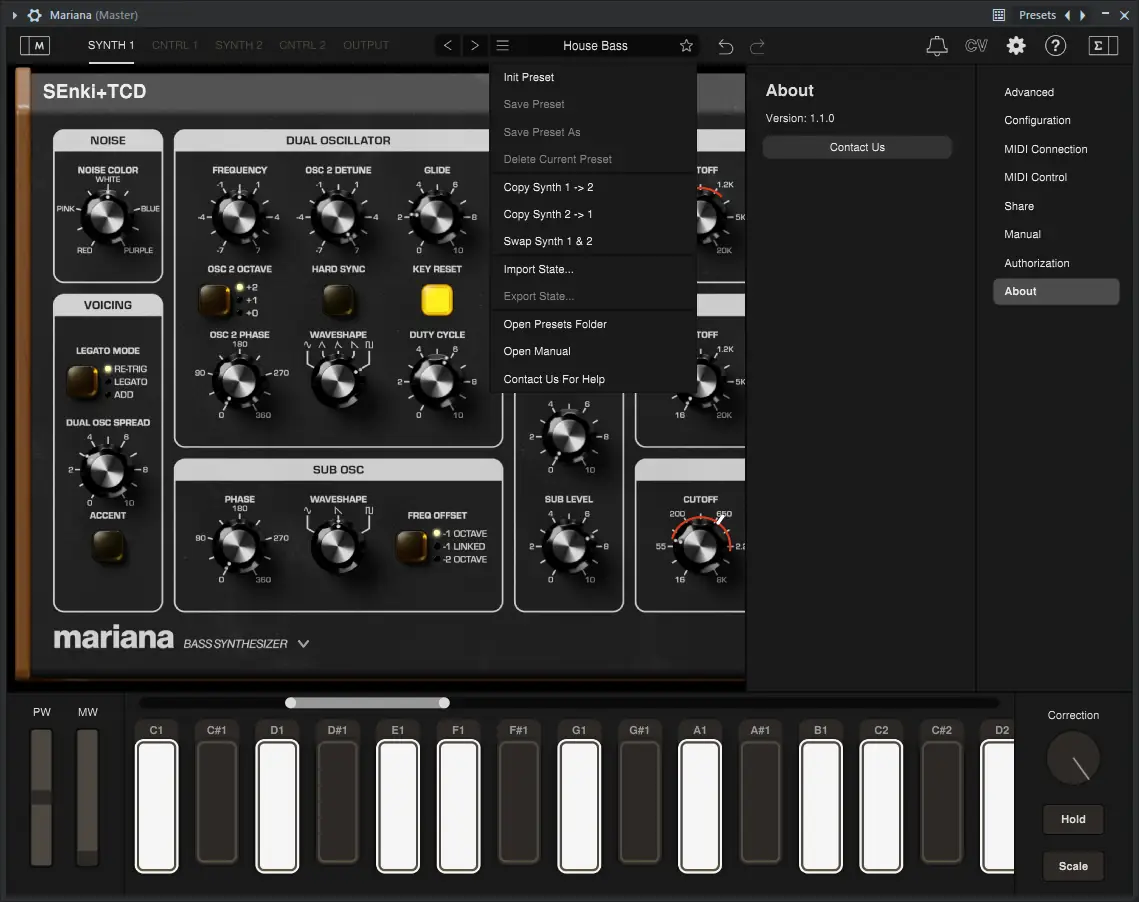The image size is (1139, 902).
Task: Click the MW mod wheel slider
Action: pyautogui.click(x=87, y=797)
